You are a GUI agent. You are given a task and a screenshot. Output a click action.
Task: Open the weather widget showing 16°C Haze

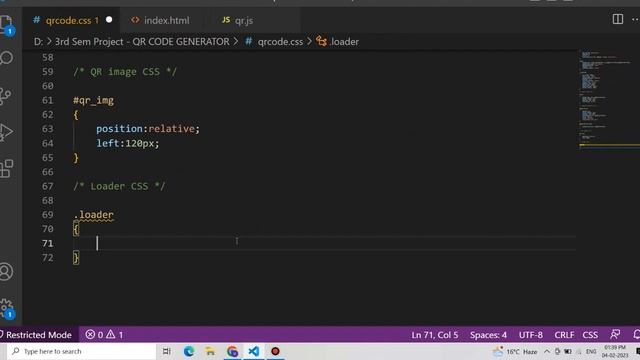point(515,351)
